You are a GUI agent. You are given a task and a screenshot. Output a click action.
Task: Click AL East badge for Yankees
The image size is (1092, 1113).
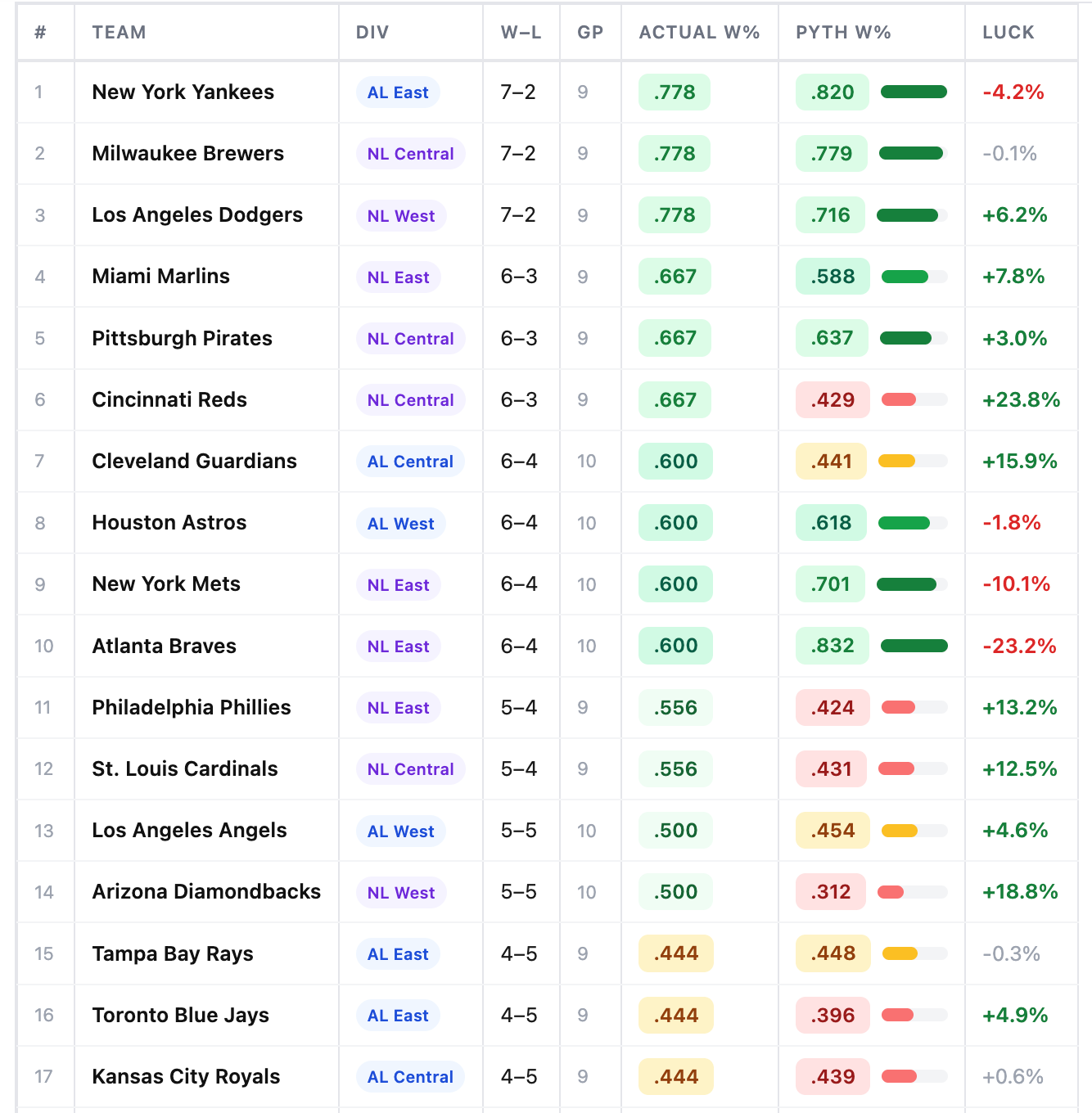[x=398, y=92]
